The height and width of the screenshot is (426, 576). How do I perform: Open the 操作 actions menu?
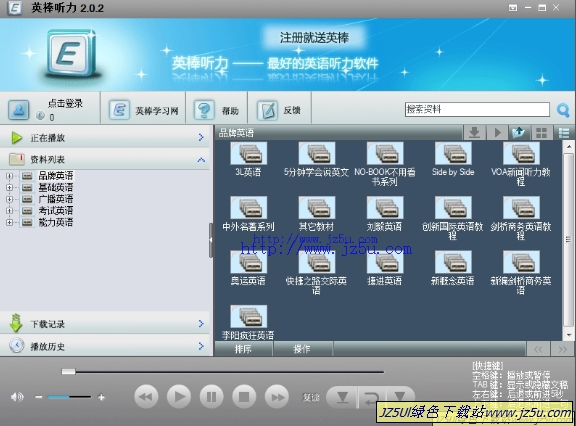302,349
